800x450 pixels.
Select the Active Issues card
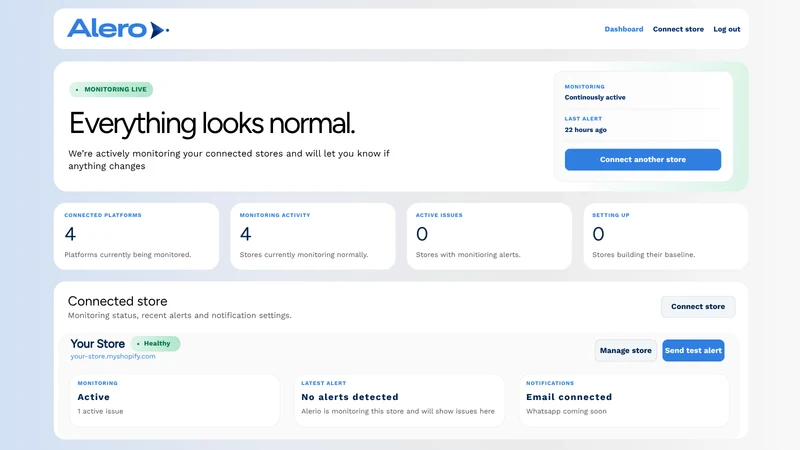point(489,236)
